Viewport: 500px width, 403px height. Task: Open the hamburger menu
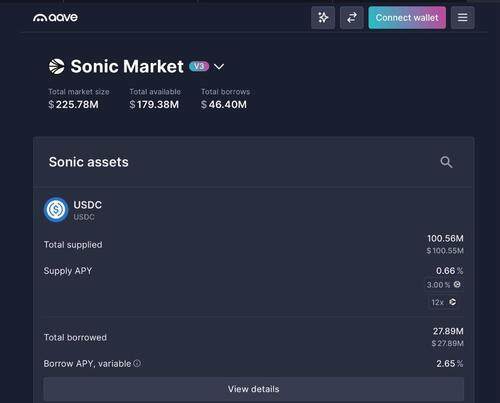pos(462,18)
